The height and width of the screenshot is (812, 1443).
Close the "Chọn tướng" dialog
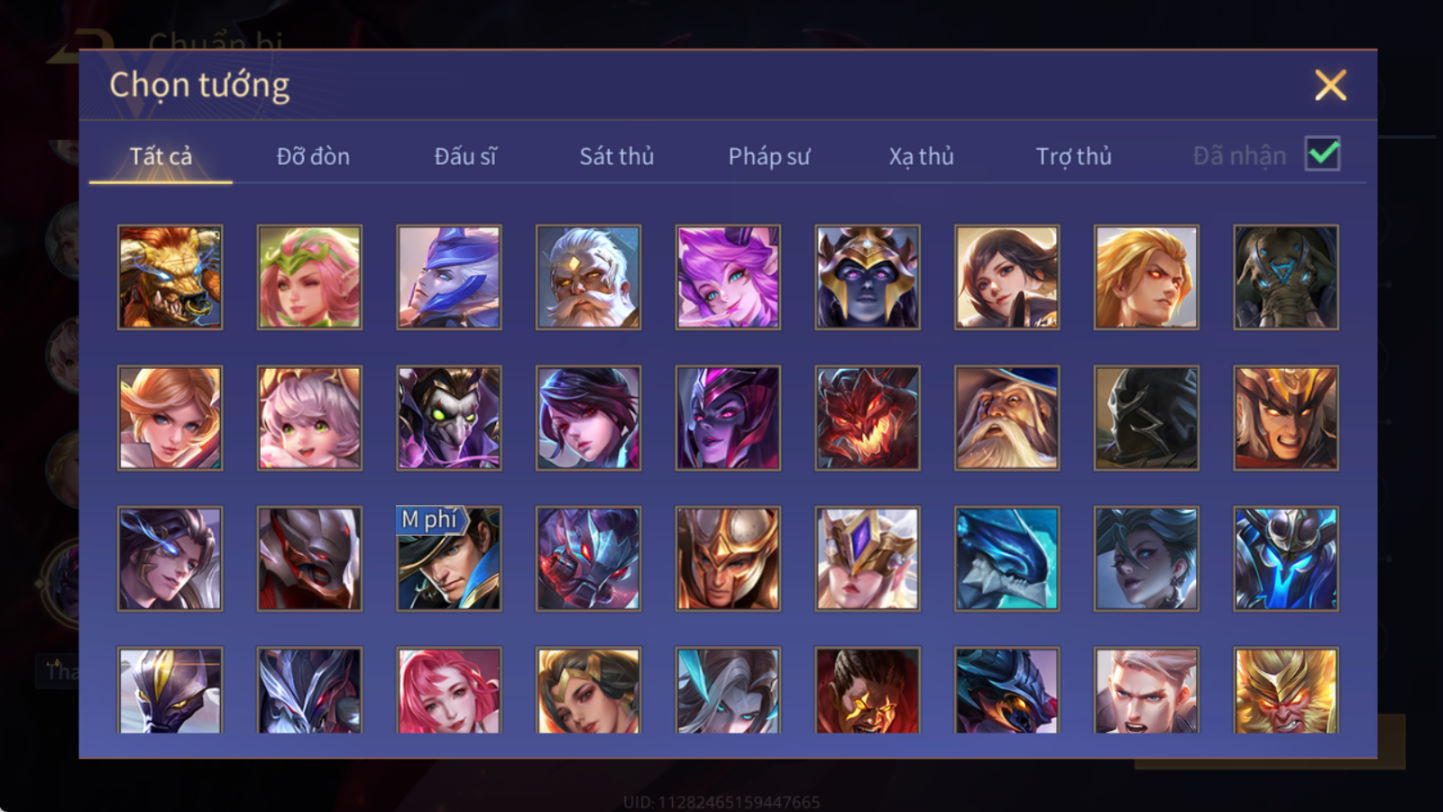1330,85
